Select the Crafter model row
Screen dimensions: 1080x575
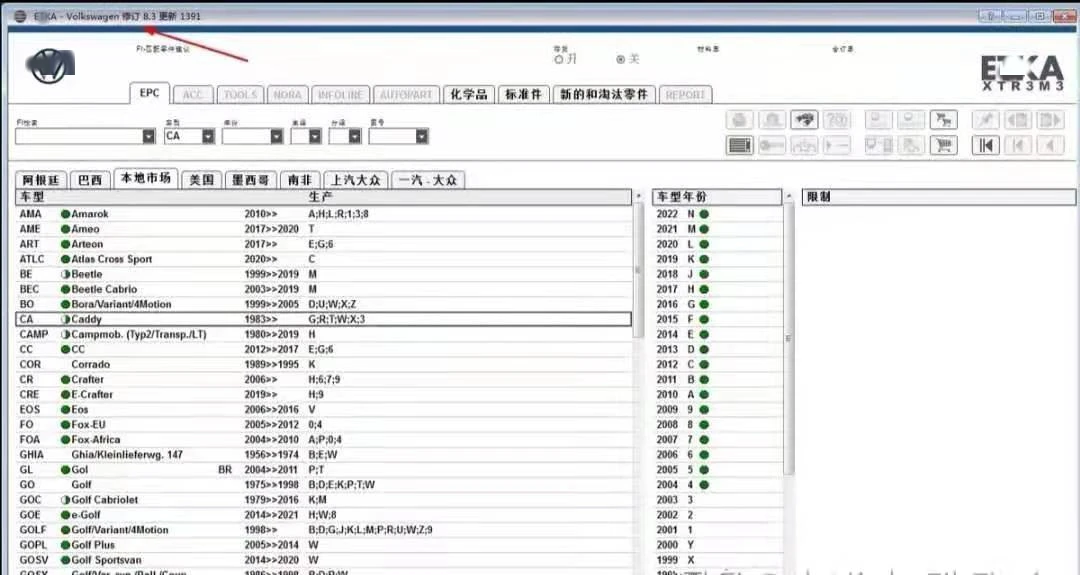323,379
